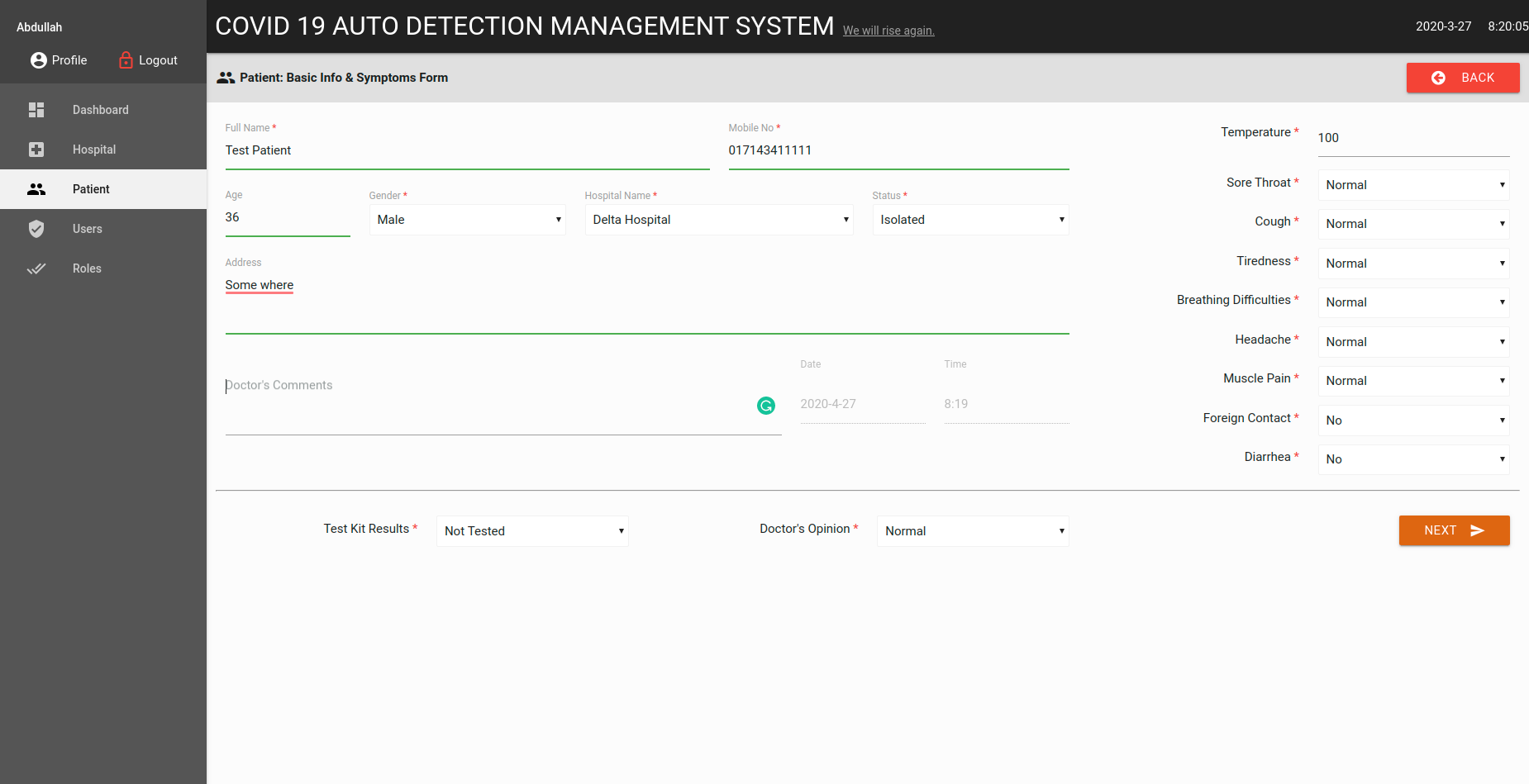The height and width of the screenshot is (784, 1529).
Task: Open the Foreign Contact dropdown
Action: (1413, 421)
